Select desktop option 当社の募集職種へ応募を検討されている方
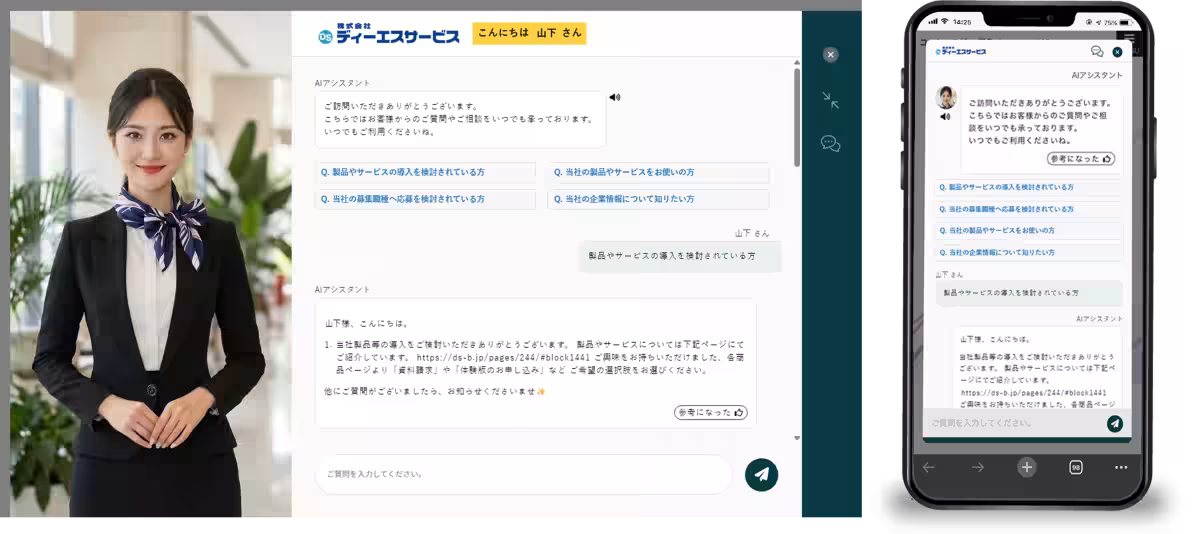 (x=425, y=199)
